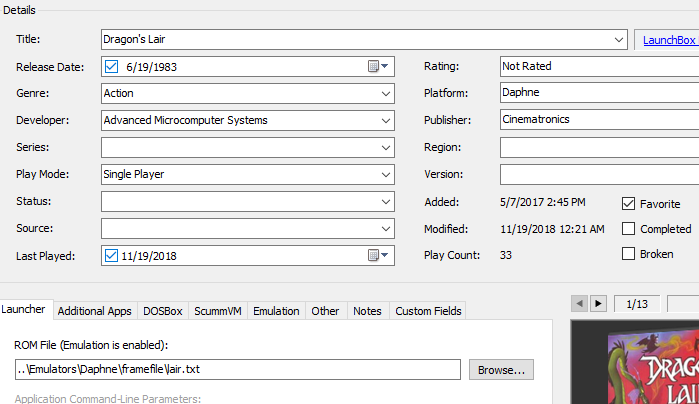The width and height of the screenshot is (699, 404).
Task: Open the Custom Fields tab
Action: 428,311
